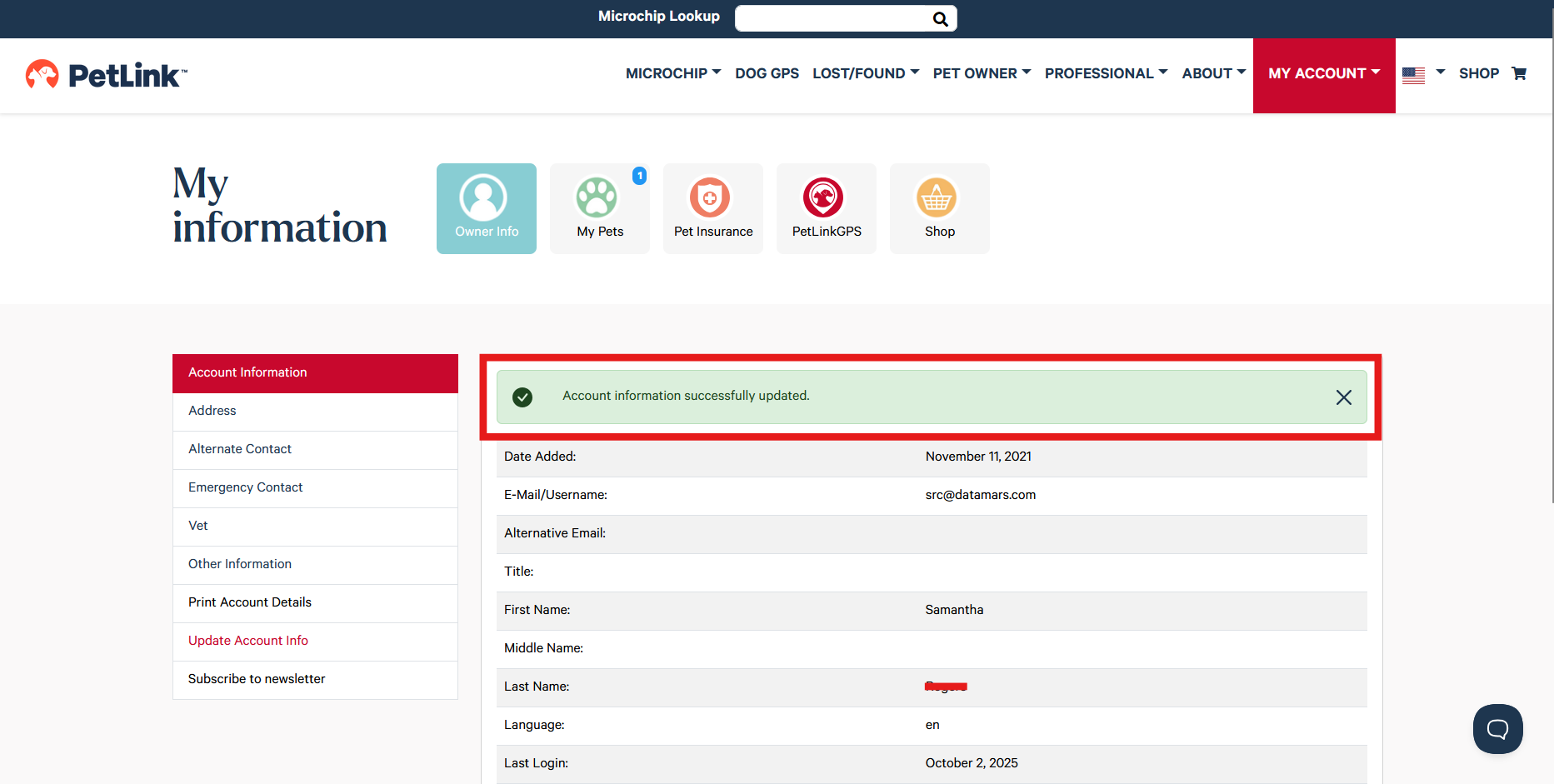
Task: Click the My Pets notification badge
Action: (x=639, y=176)
